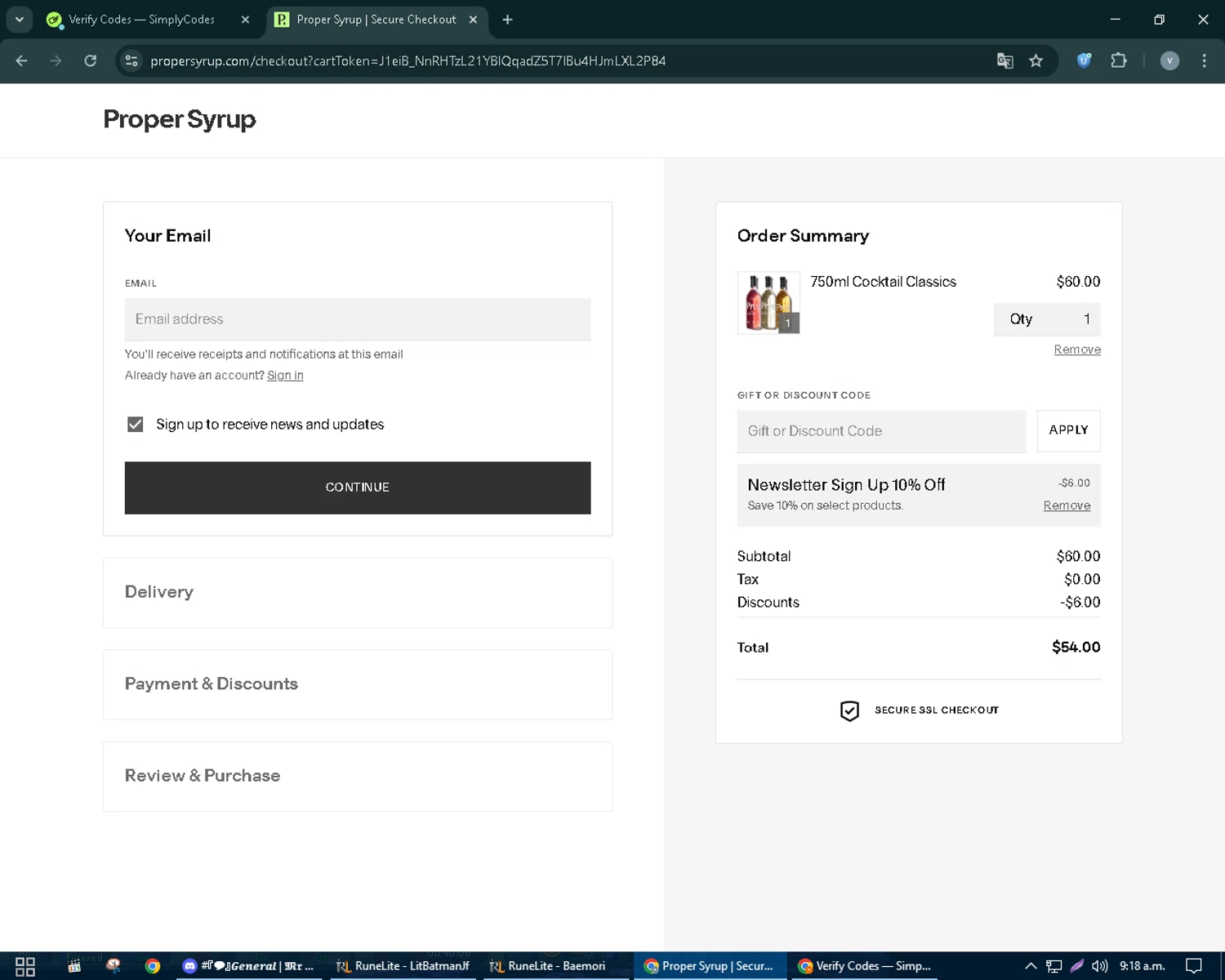Switch to RuneLite - LitBatmanJf window
Image resolution: width=1225 pixels, height=980 pixels.
tap(404, 966)
